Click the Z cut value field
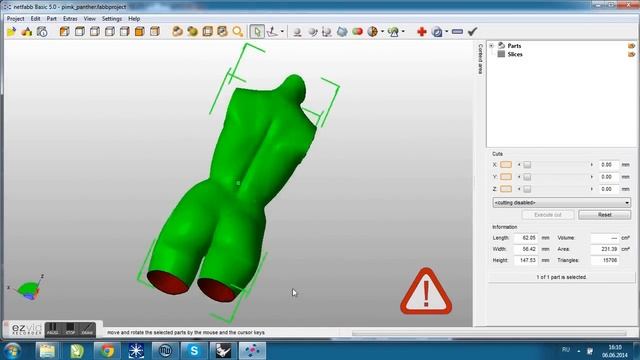The height and width of the screenshot is (360, 640). click(x=608, y=189)
